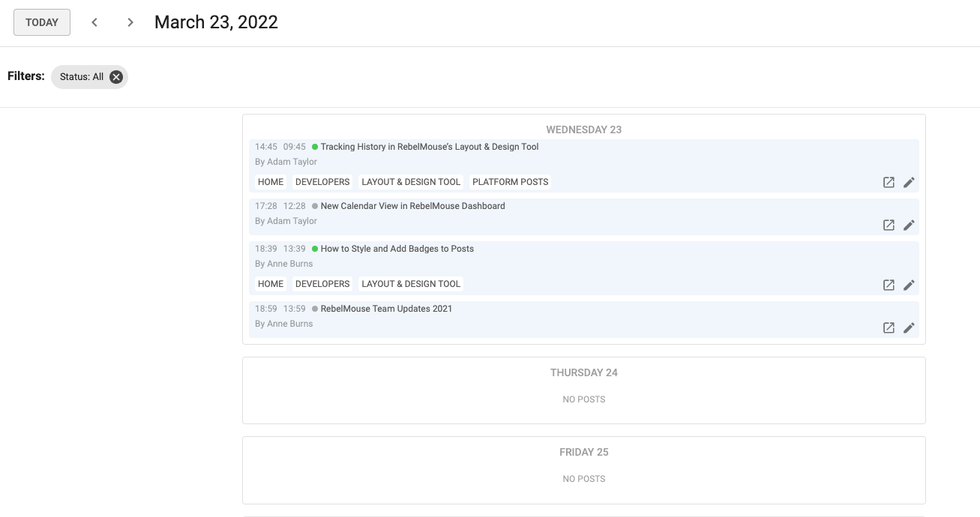Screen dimensions: 980x517
Task: Edit RebelMouse Team Updates 2021 post
Action: click(909, 328)
